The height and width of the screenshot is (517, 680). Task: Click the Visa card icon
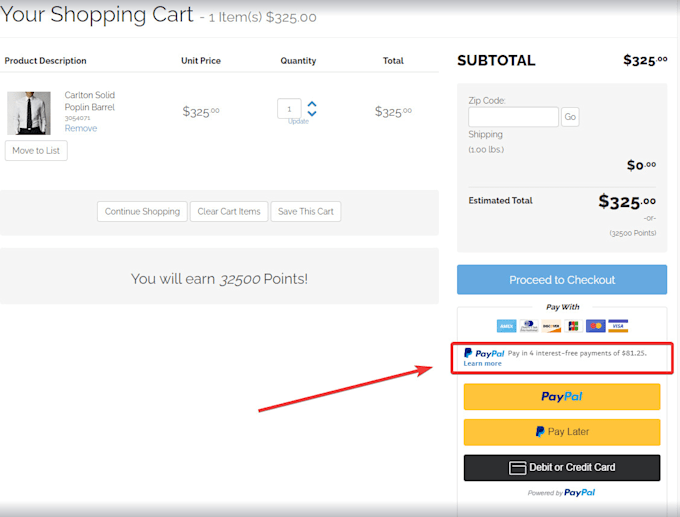(x=618, y=326)
